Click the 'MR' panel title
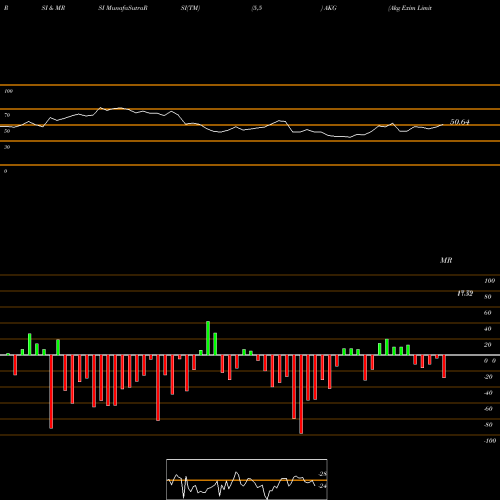 [x=446, y=260]
